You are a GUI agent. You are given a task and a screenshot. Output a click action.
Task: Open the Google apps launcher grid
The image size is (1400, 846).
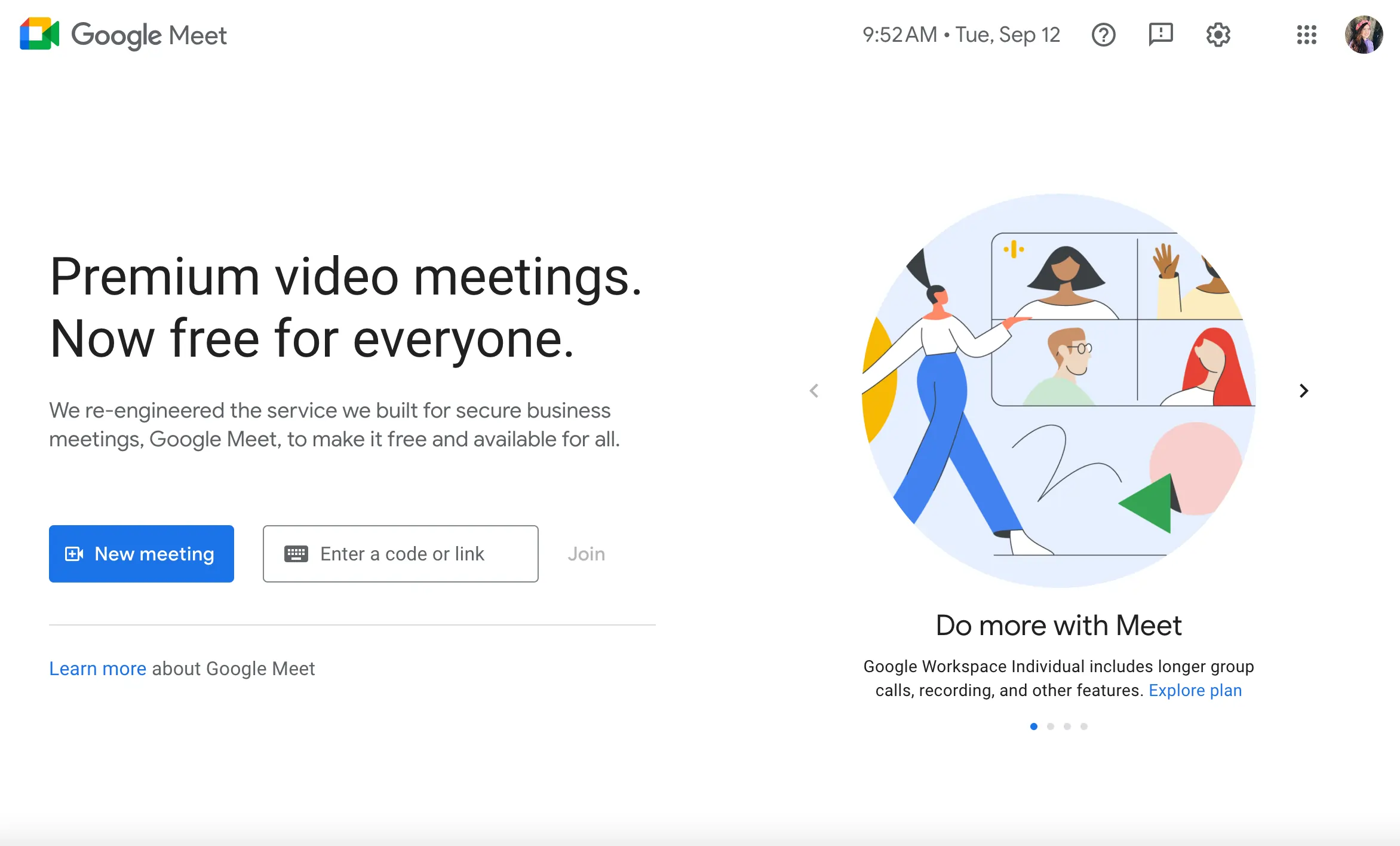click(1307, 35)
